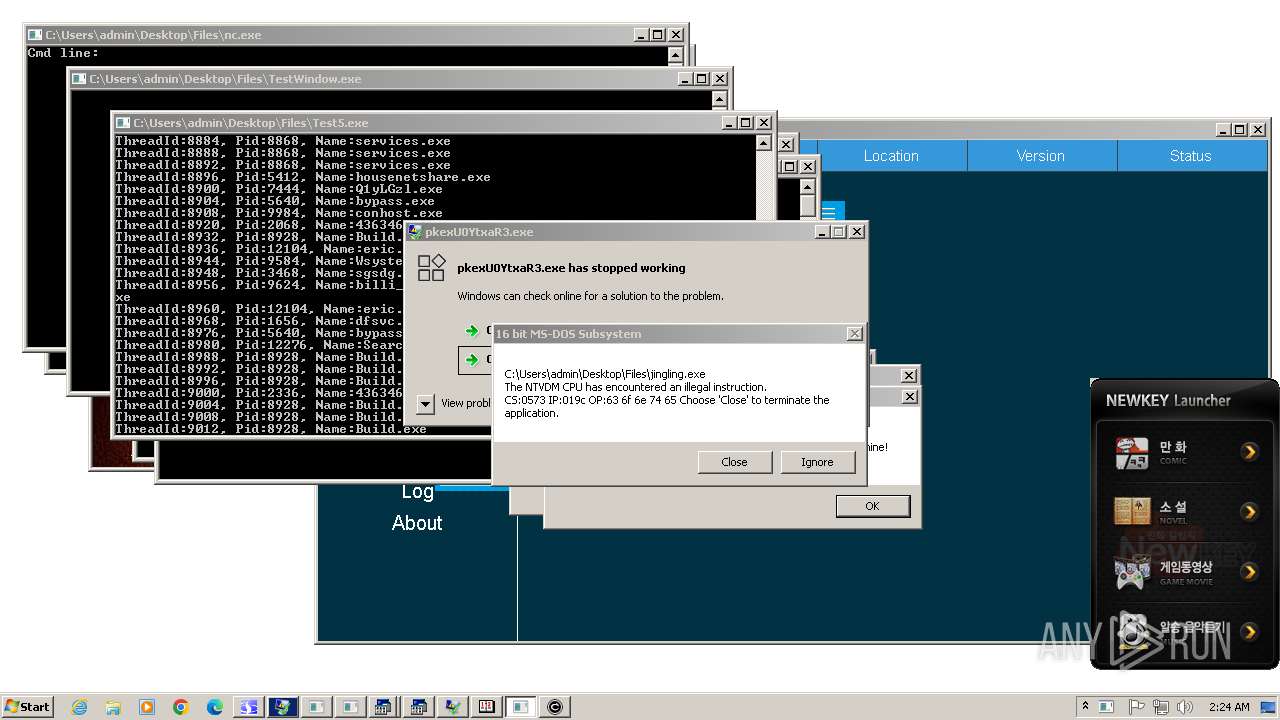
Task: Sort by the Location column header
Action: (891, 156)
